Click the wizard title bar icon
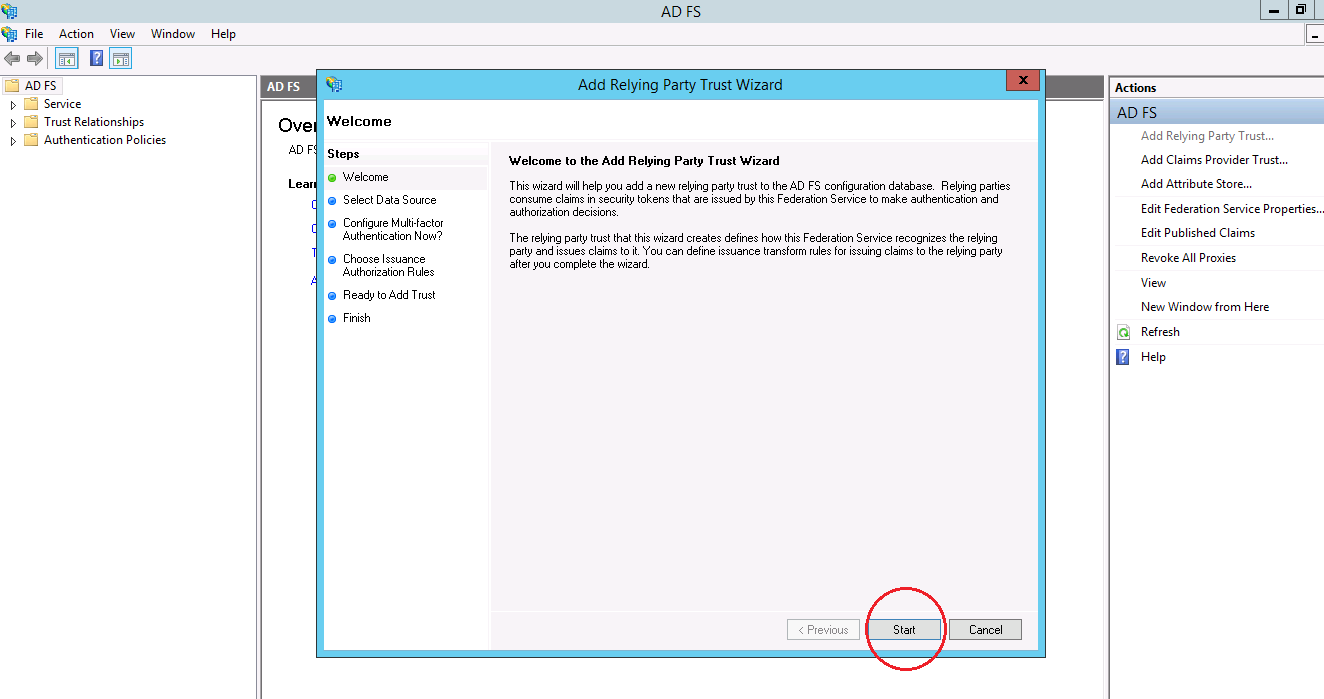Screen dimensions: 1324x699 tap(334, 85)
